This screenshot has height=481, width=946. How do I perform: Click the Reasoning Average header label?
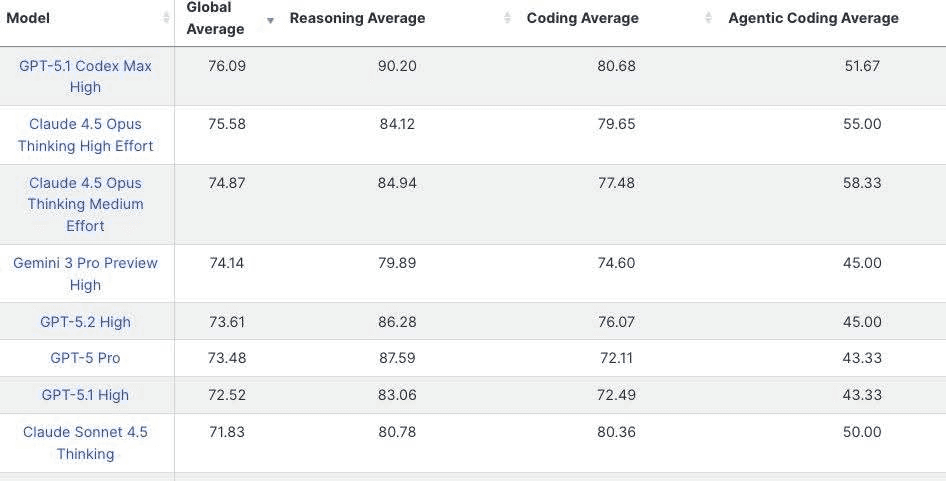357,18
